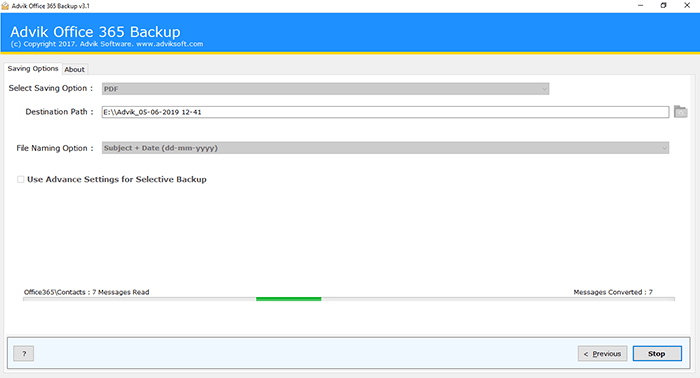Click the Advik app icon in title bar

(5, 6)
